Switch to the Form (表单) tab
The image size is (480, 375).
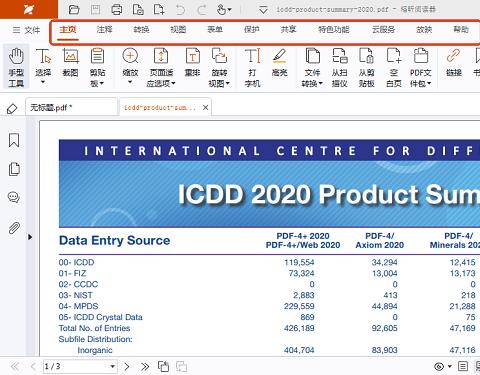[x=215, y=30]
